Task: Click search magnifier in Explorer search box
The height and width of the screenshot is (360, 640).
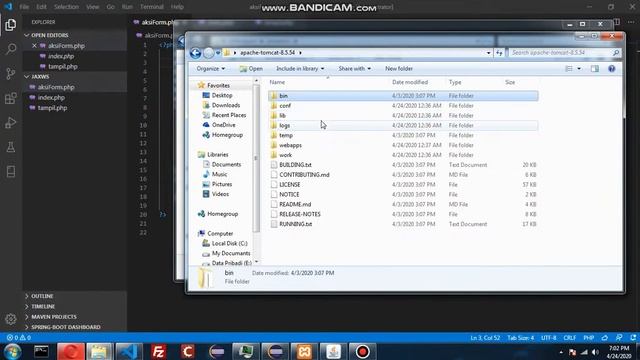Action: [x=616, y=53]
